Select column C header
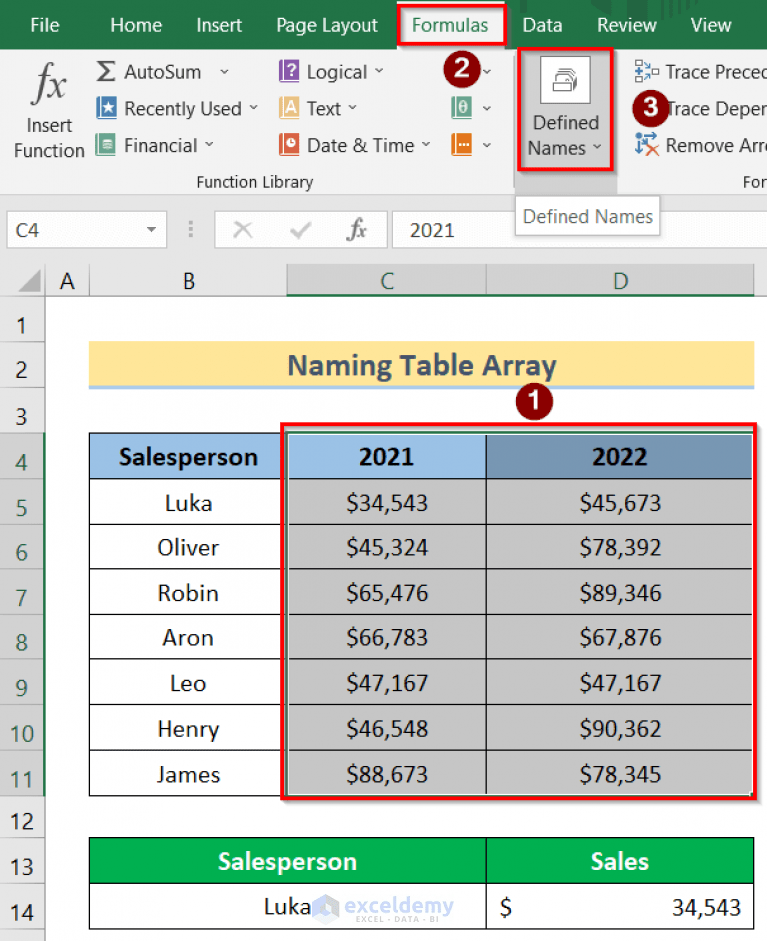767x941 pixels. 387,280
